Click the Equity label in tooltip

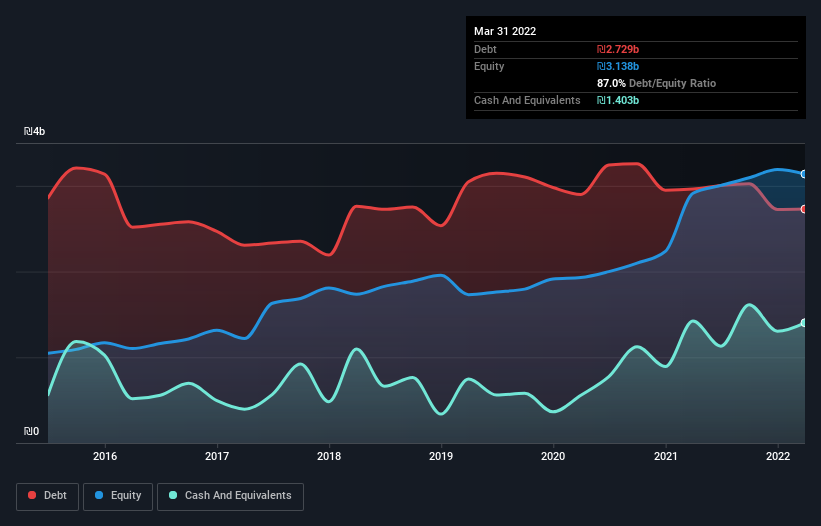489,66
